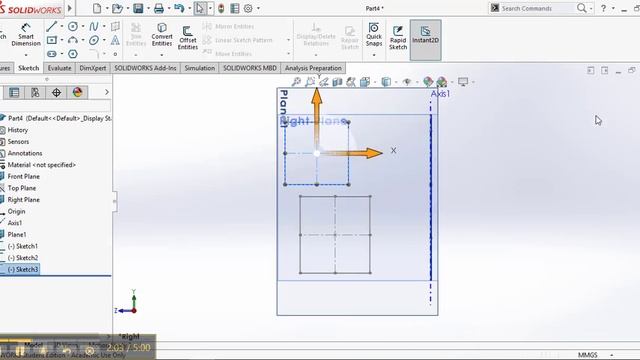Create a new document icon
The height and width of the screenshot is (360, 640).
tap(97, 8)
